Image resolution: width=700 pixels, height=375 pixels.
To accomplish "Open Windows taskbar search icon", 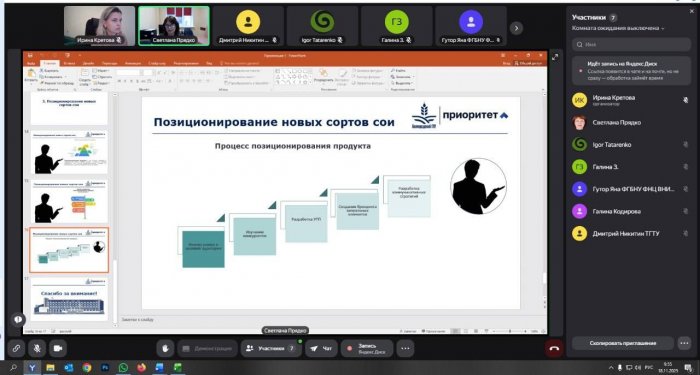I will (13, 368).
